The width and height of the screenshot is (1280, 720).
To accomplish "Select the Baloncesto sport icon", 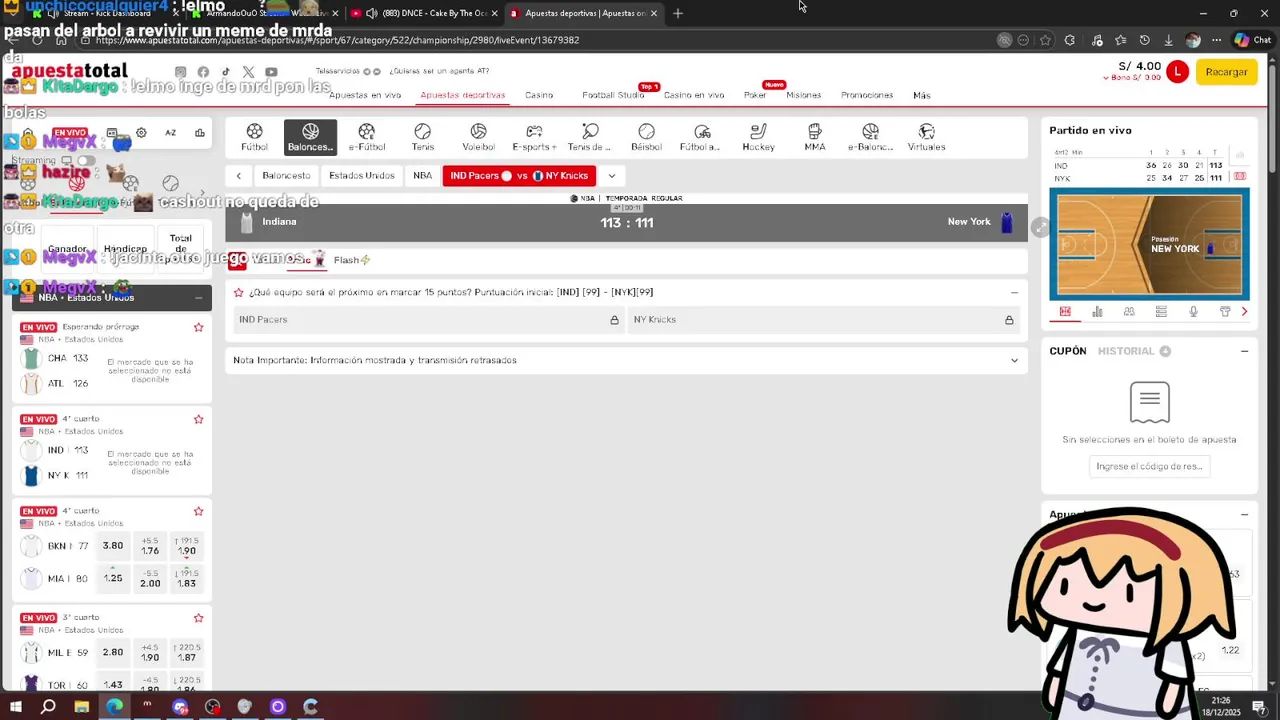I will pos(310,137).
